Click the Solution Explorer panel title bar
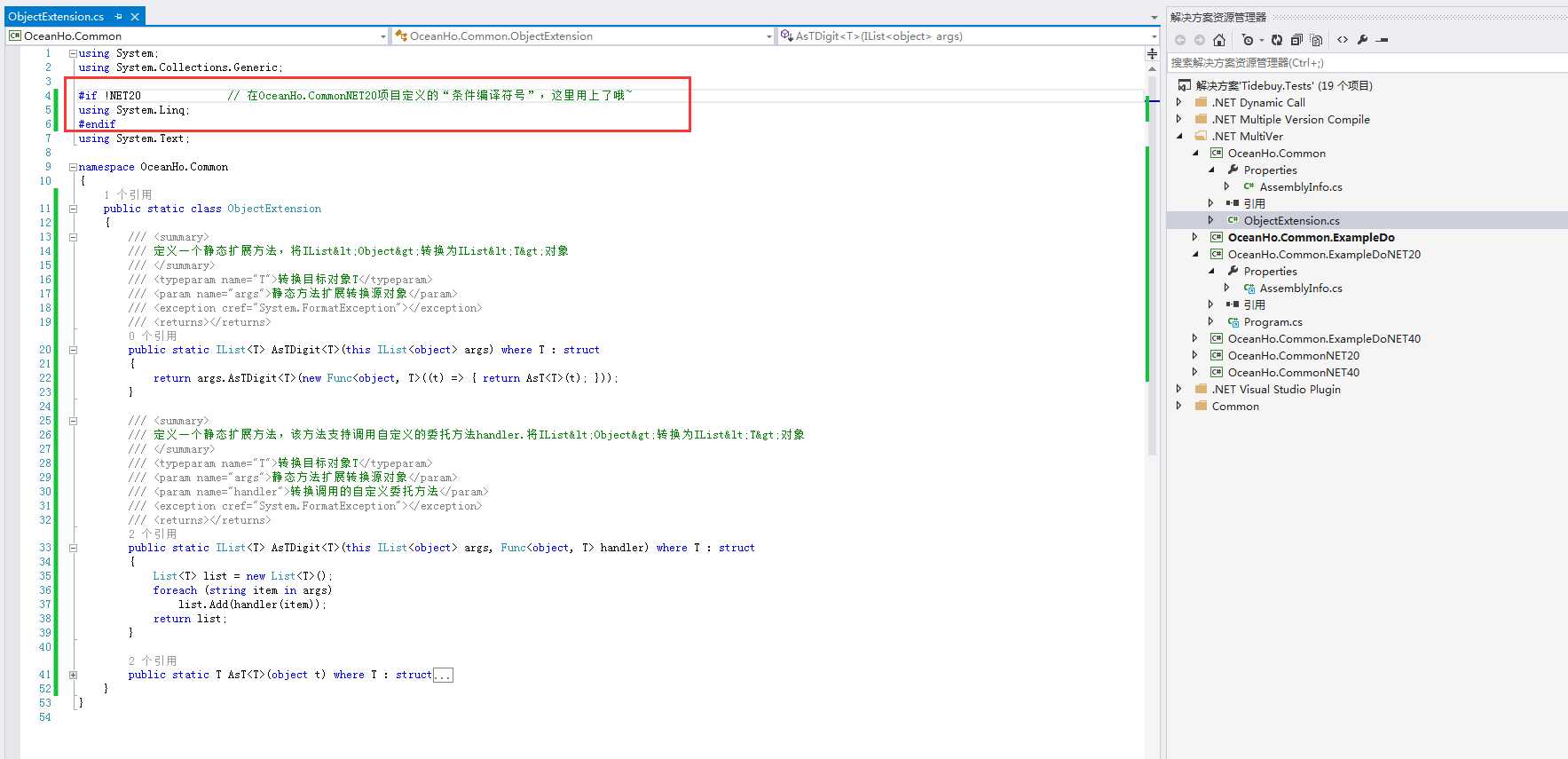 [1367, 17]
